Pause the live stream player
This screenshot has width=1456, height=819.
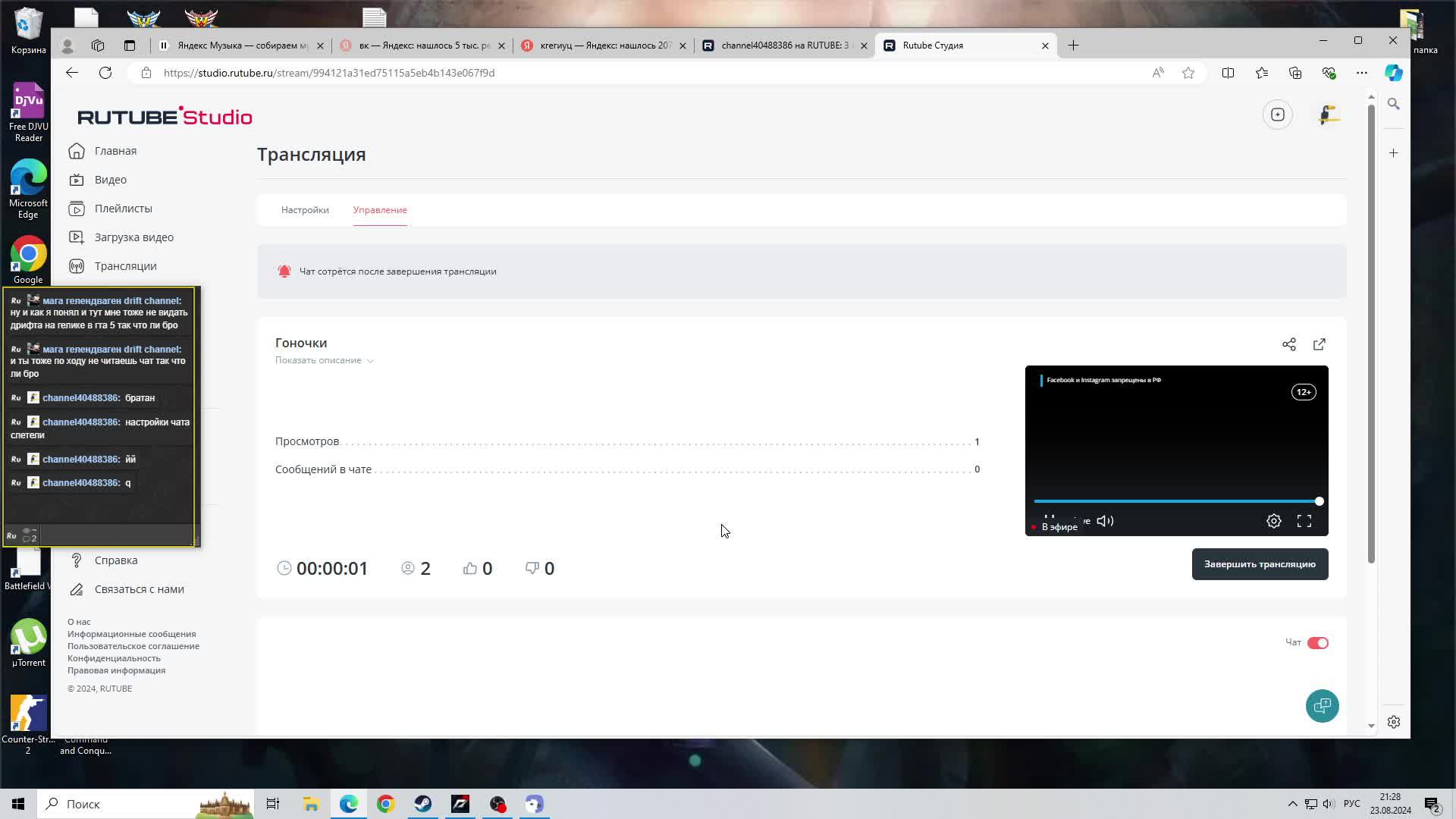[x=1050, y=517]
